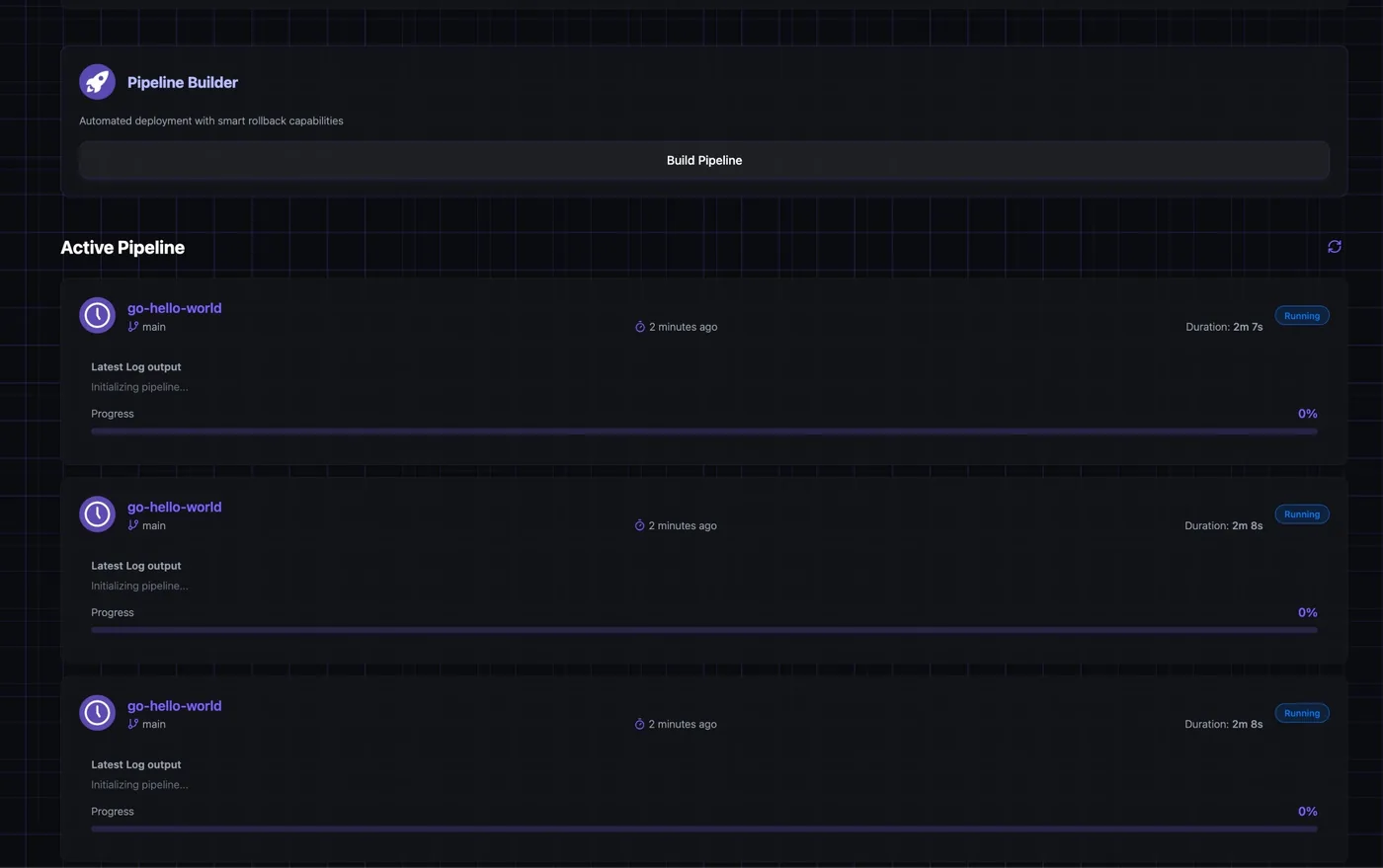Click the automated deployment description text
Viewport: 1383px width, 868px height.
[211, 120]
